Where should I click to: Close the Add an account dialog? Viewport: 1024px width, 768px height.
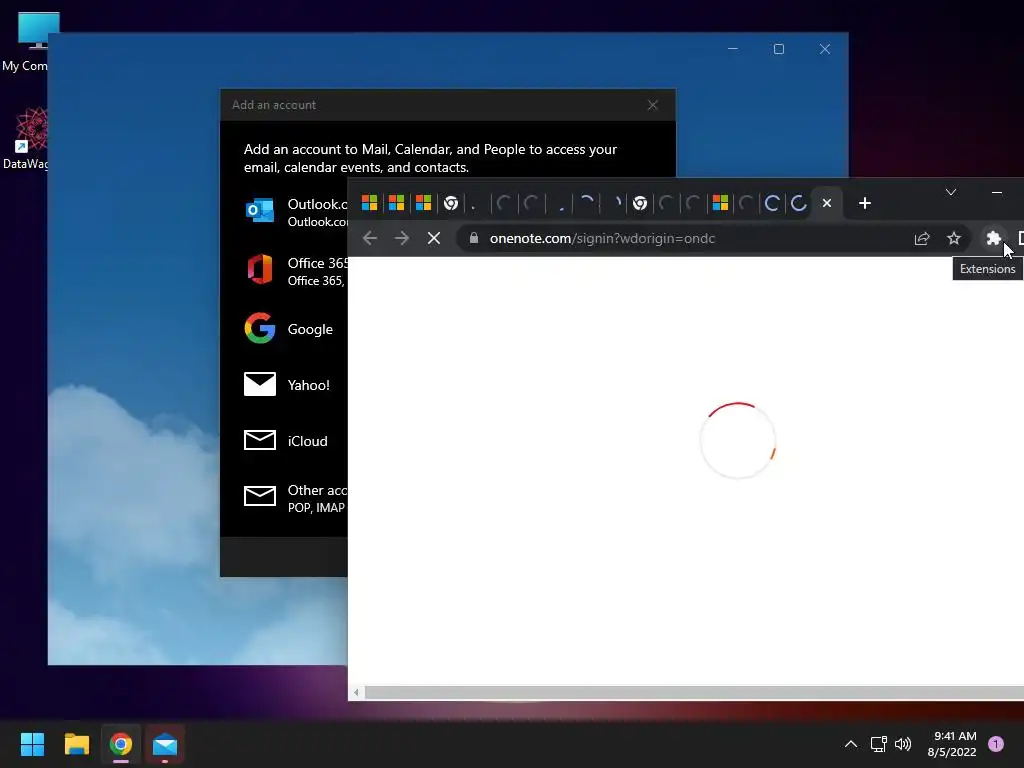pyautogui.click(x=652, y=105)
